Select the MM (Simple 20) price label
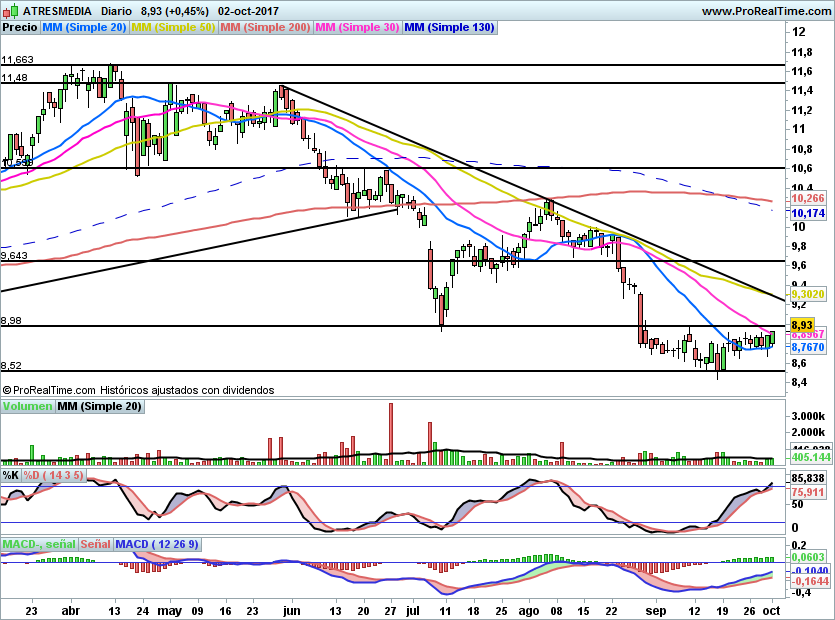Screen dimensions: 835x620 click(84, 27)
